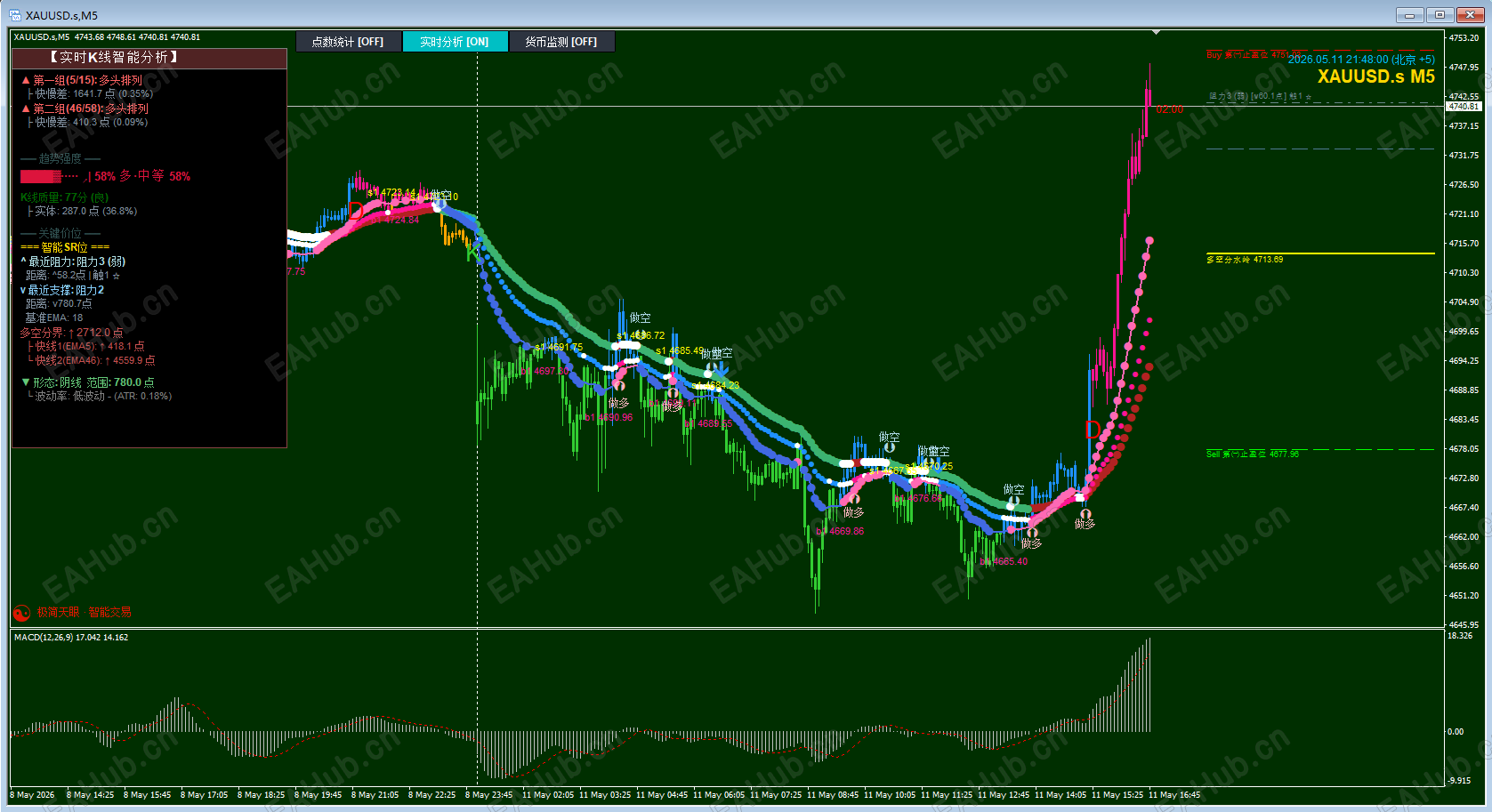Click the red D marker near 4724.84

tap(356, 211)
